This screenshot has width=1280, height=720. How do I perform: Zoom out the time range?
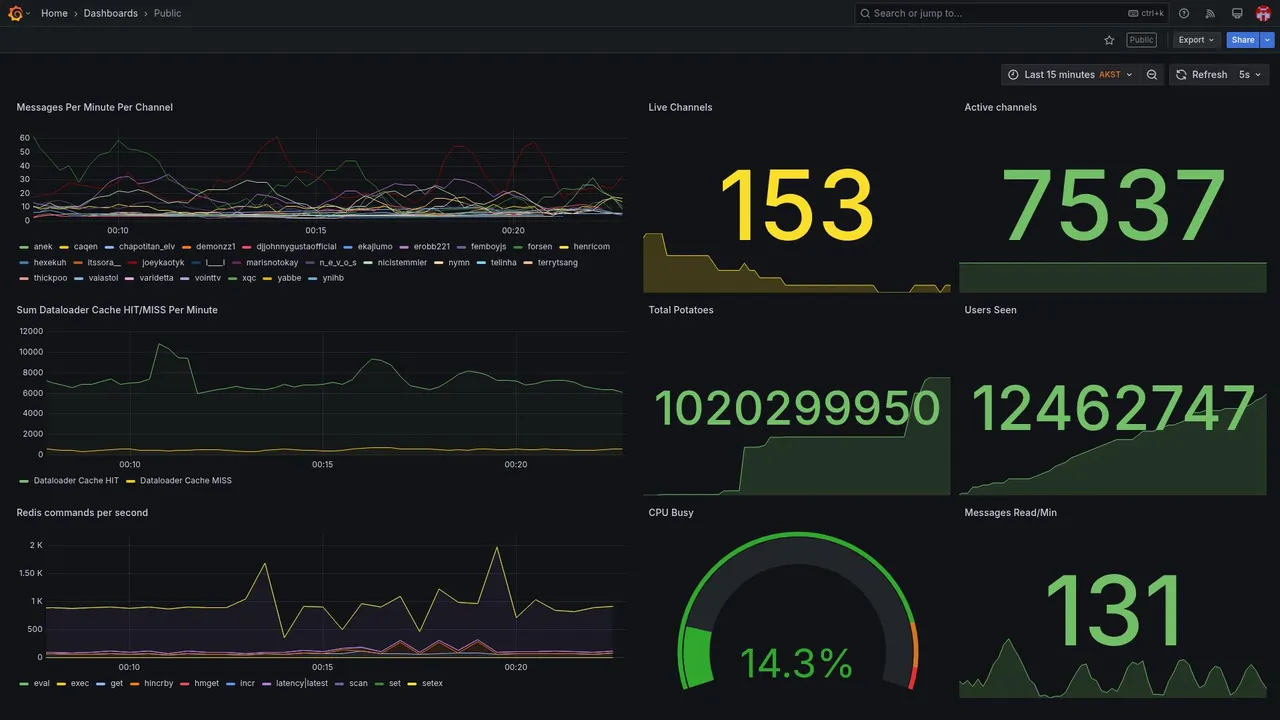click(x=1152, y=75)
